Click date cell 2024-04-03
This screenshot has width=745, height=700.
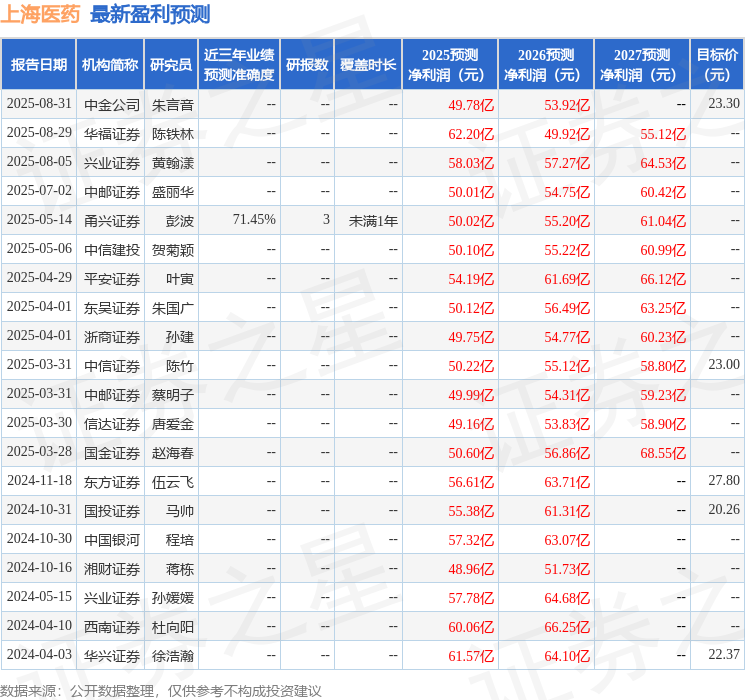pos(39,654)
